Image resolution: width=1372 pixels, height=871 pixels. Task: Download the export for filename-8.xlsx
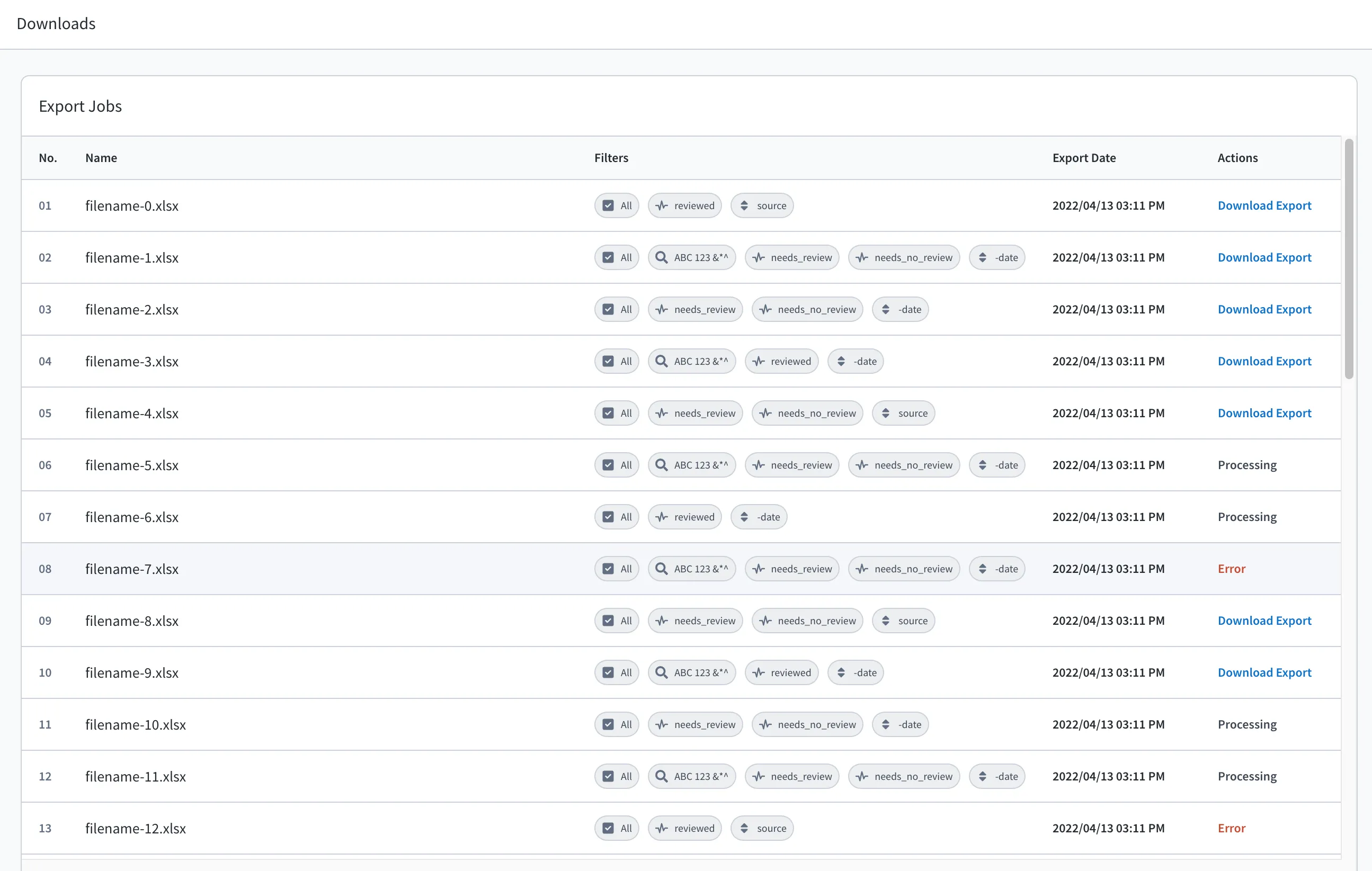1264,621
